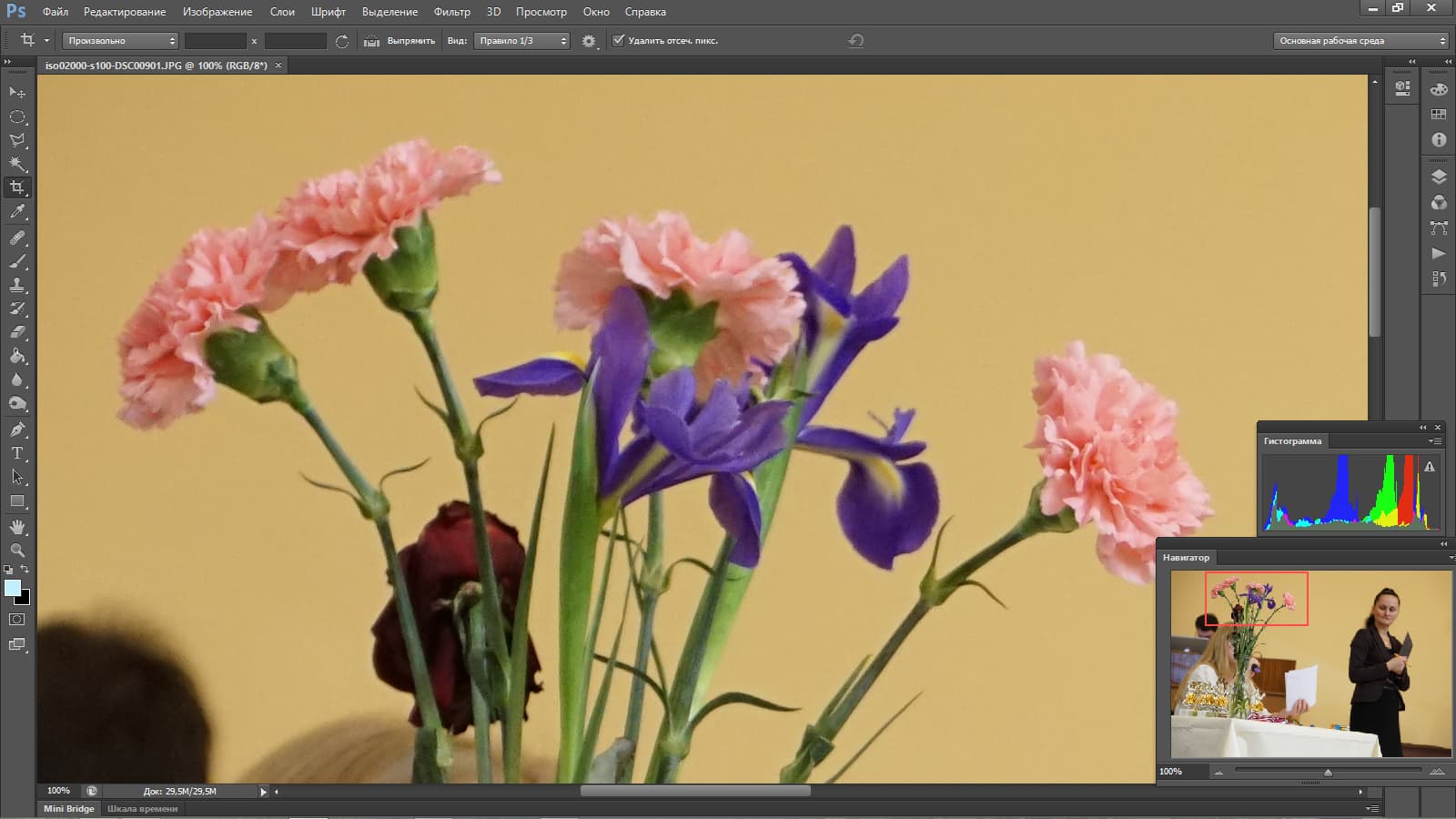Swap foreground and background colors
This screenshot has width=1456, height=819.
click(x=25, y=570)
